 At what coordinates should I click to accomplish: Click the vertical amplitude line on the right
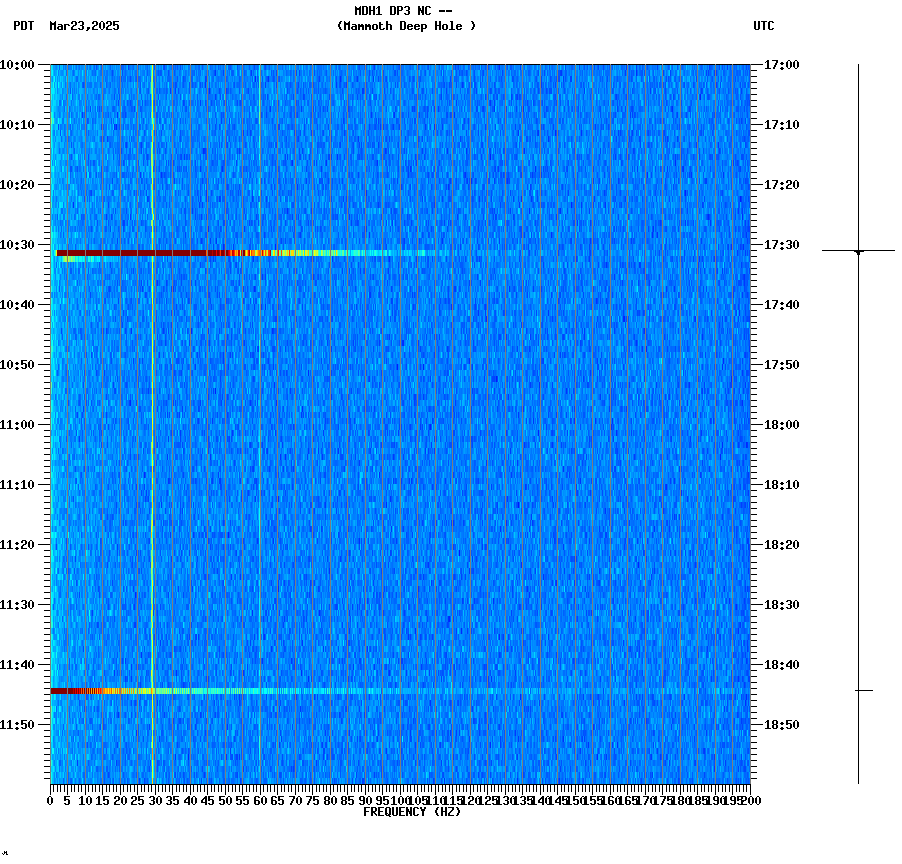click(857, 430)
